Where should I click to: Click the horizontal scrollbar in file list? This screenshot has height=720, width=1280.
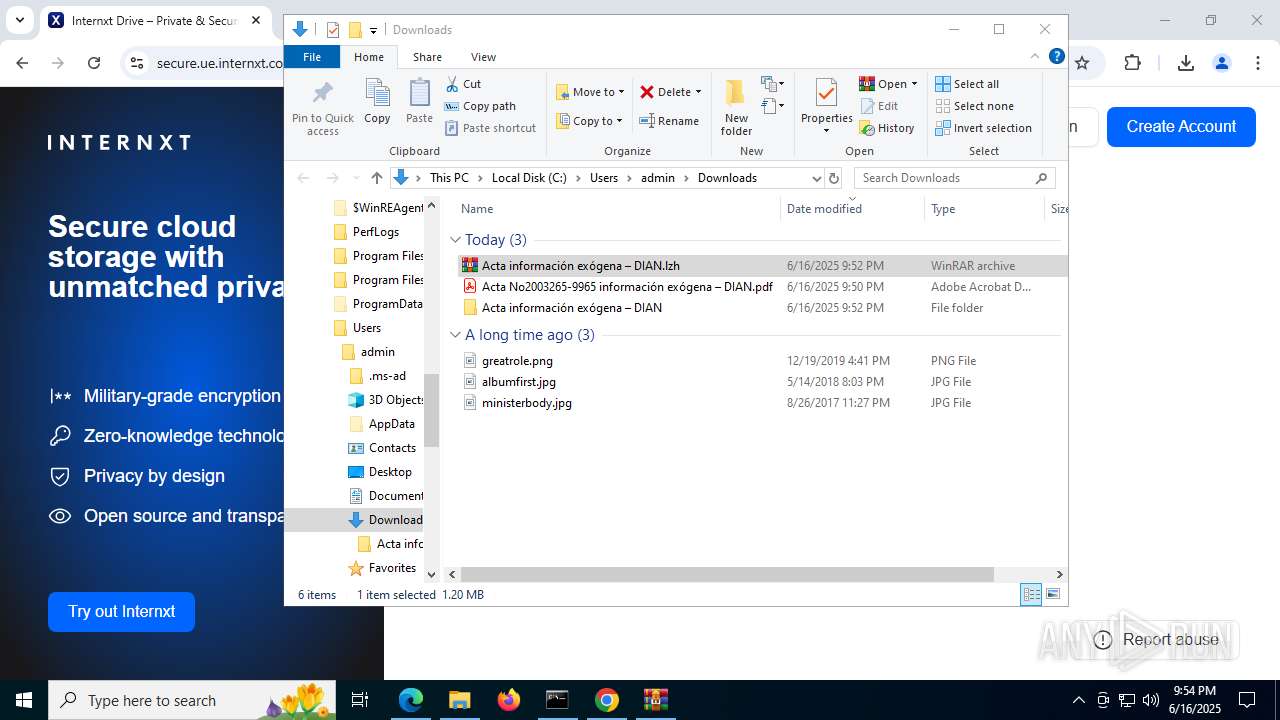point(727,575)
